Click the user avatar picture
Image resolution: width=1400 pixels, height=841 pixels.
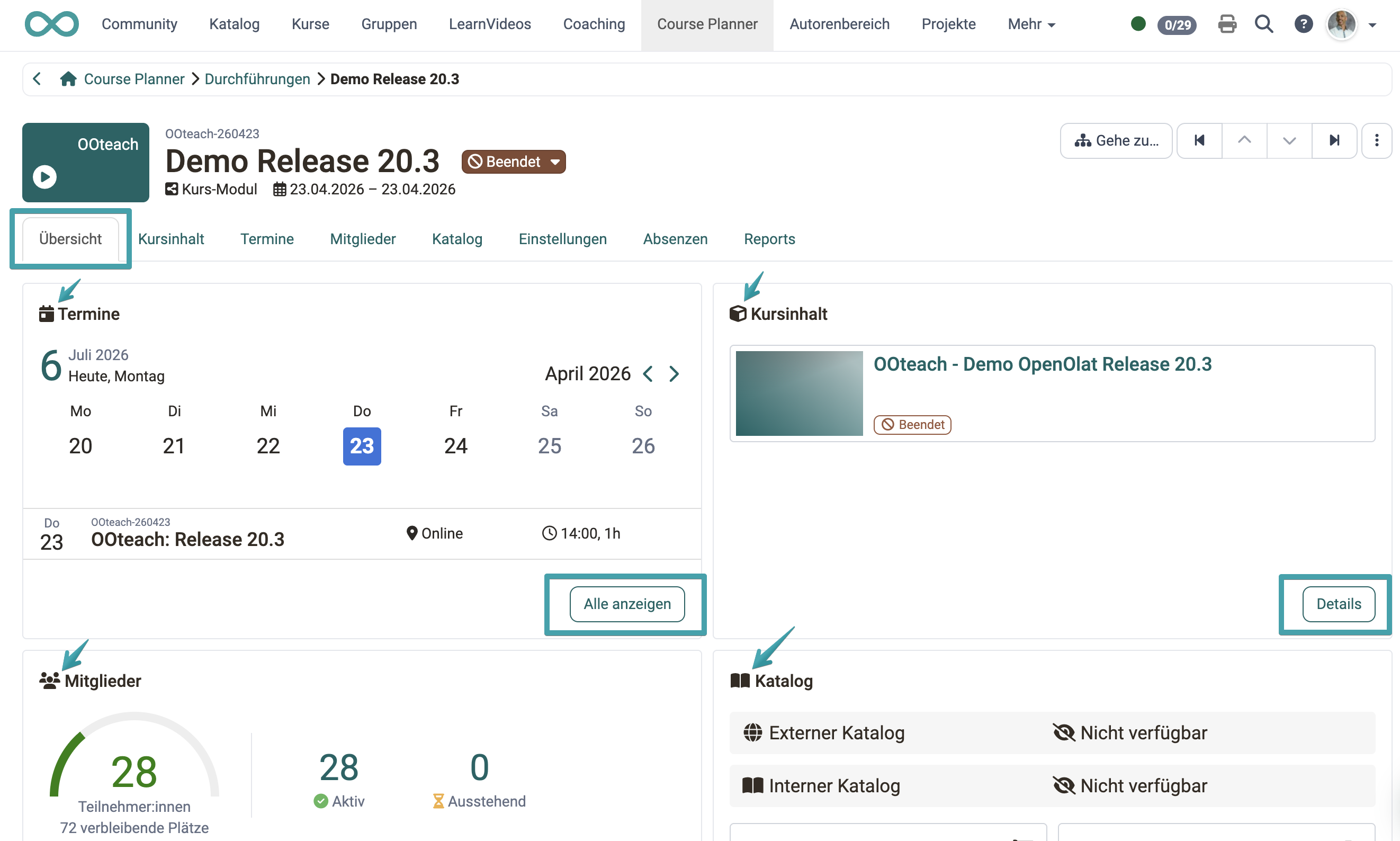1342,24
